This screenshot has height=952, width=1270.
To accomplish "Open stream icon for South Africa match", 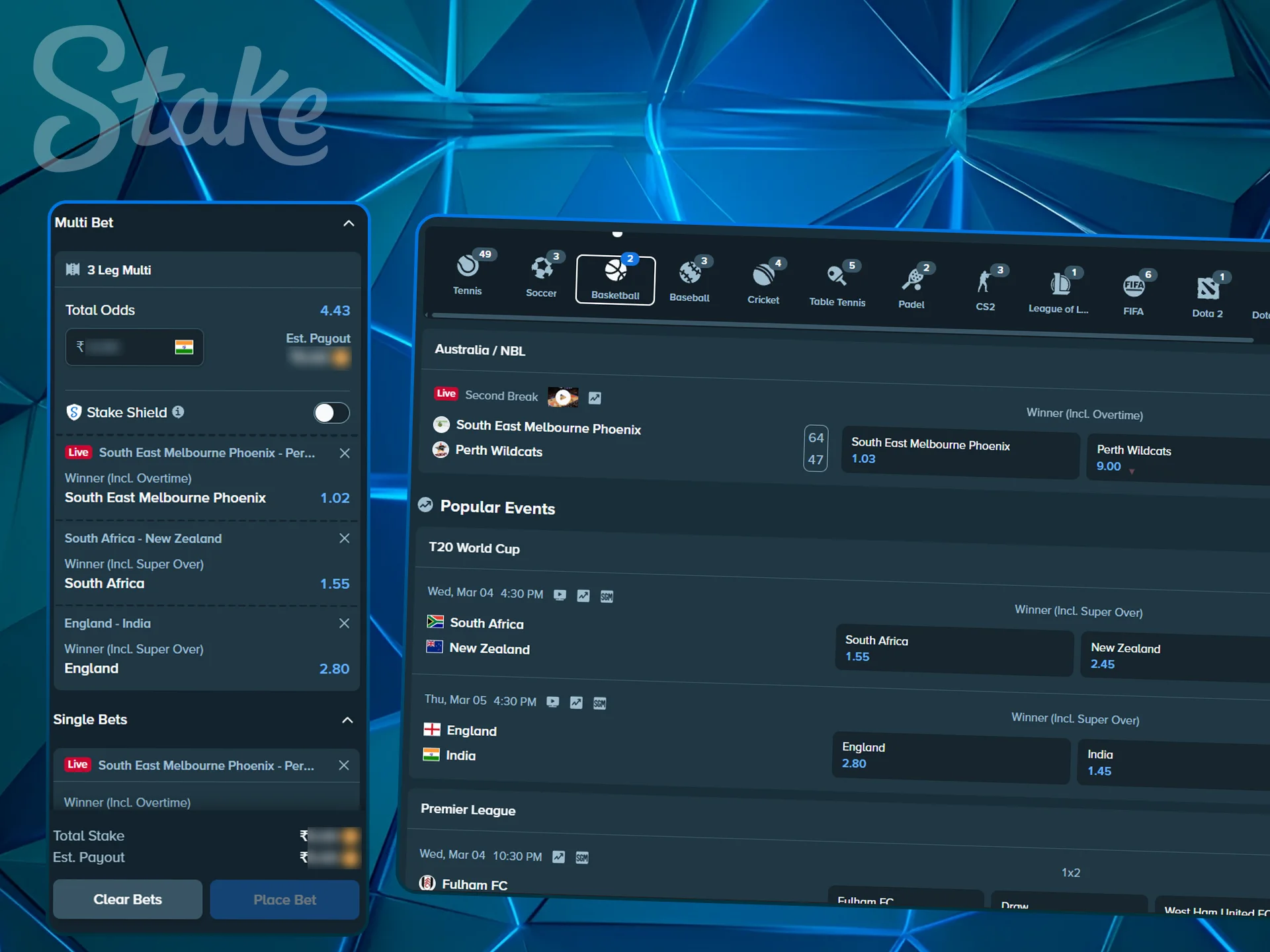I will coord(560,595).
